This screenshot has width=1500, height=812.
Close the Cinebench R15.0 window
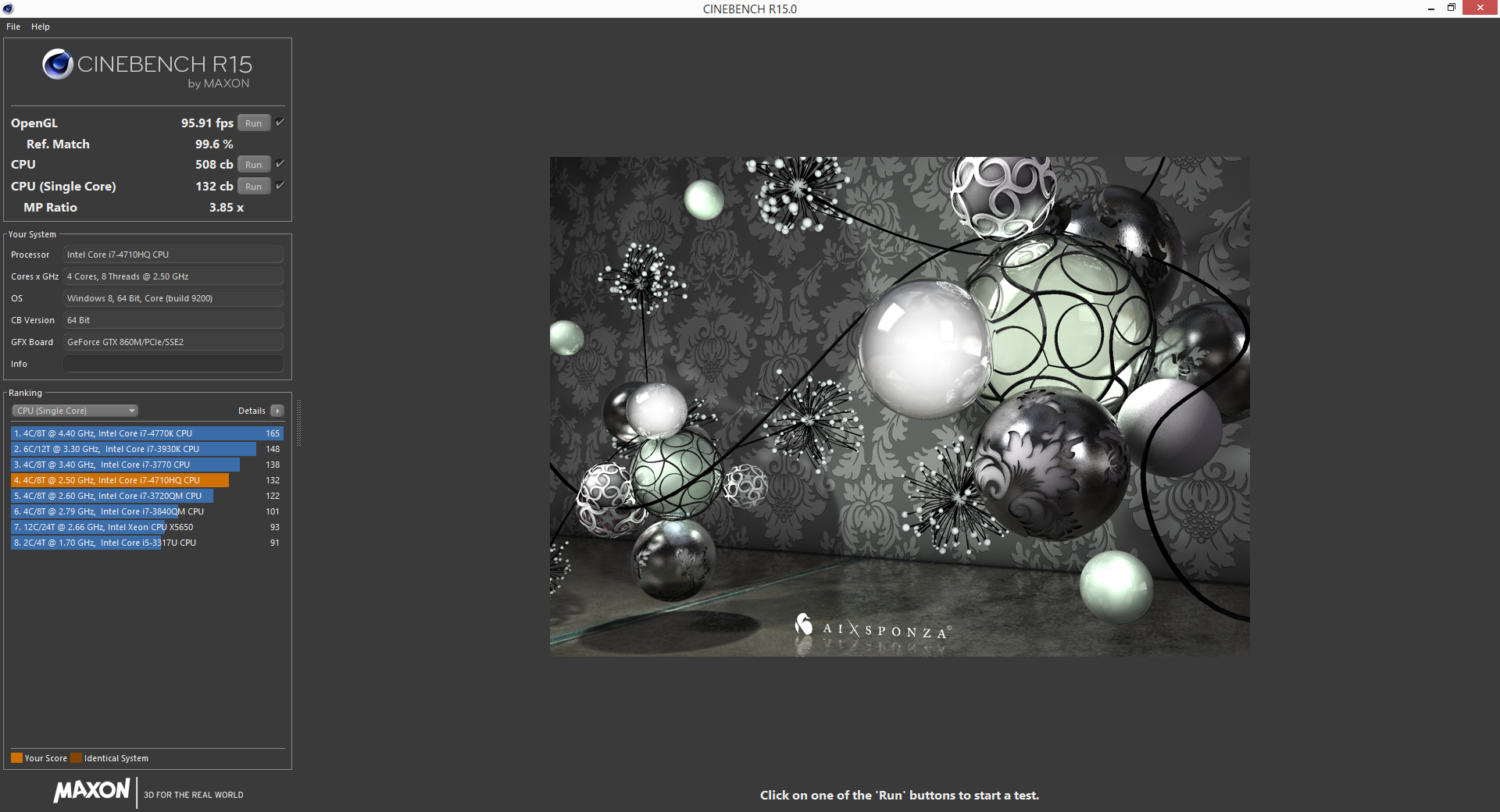tap(1480, 8)
